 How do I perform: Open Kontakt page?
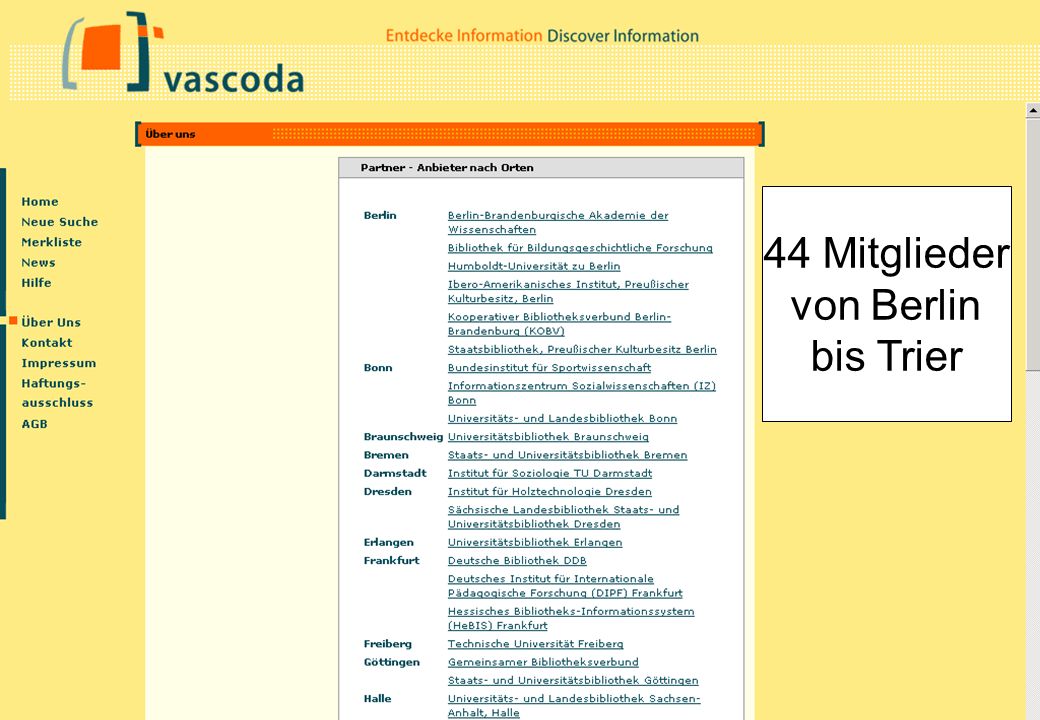[46, 343]
